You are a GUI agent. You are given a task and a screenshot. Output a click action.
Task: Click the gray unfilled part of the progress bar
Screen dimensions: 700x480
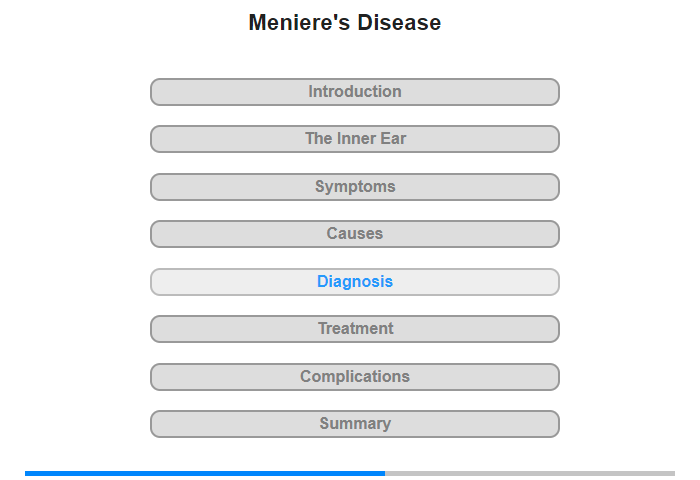tap(530, 473)
